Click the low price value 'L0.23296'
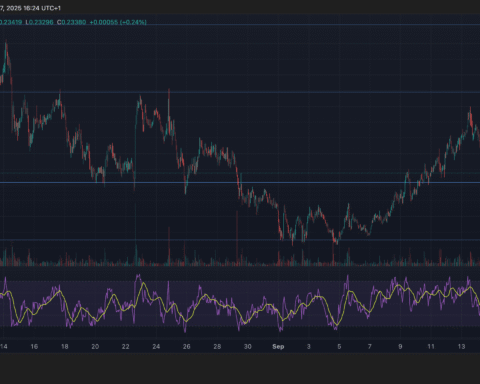The width and height of the screenshot is (480, 384). coord(40,22)
